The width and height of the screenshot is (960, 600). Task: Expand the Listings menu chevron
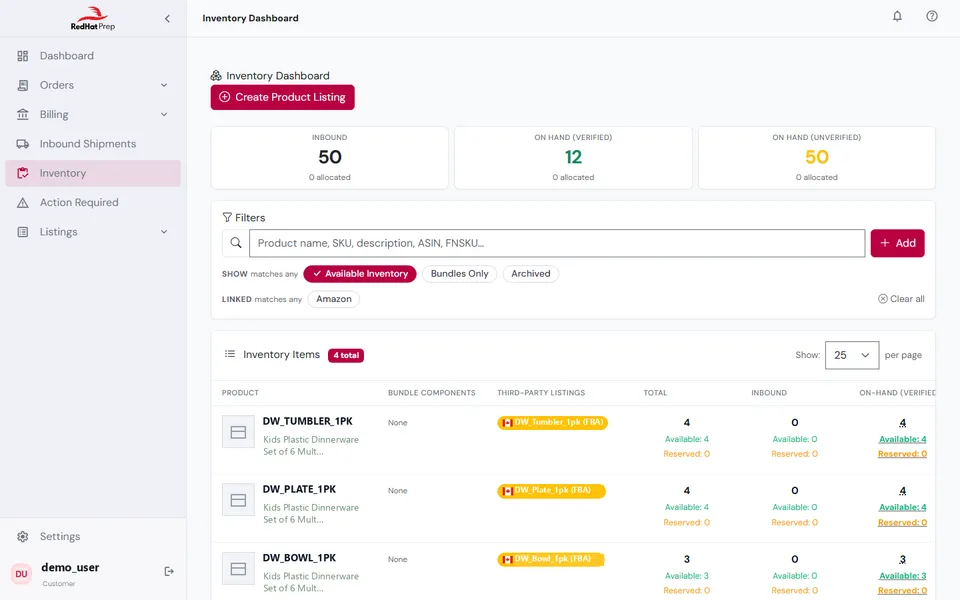point(164,232)
